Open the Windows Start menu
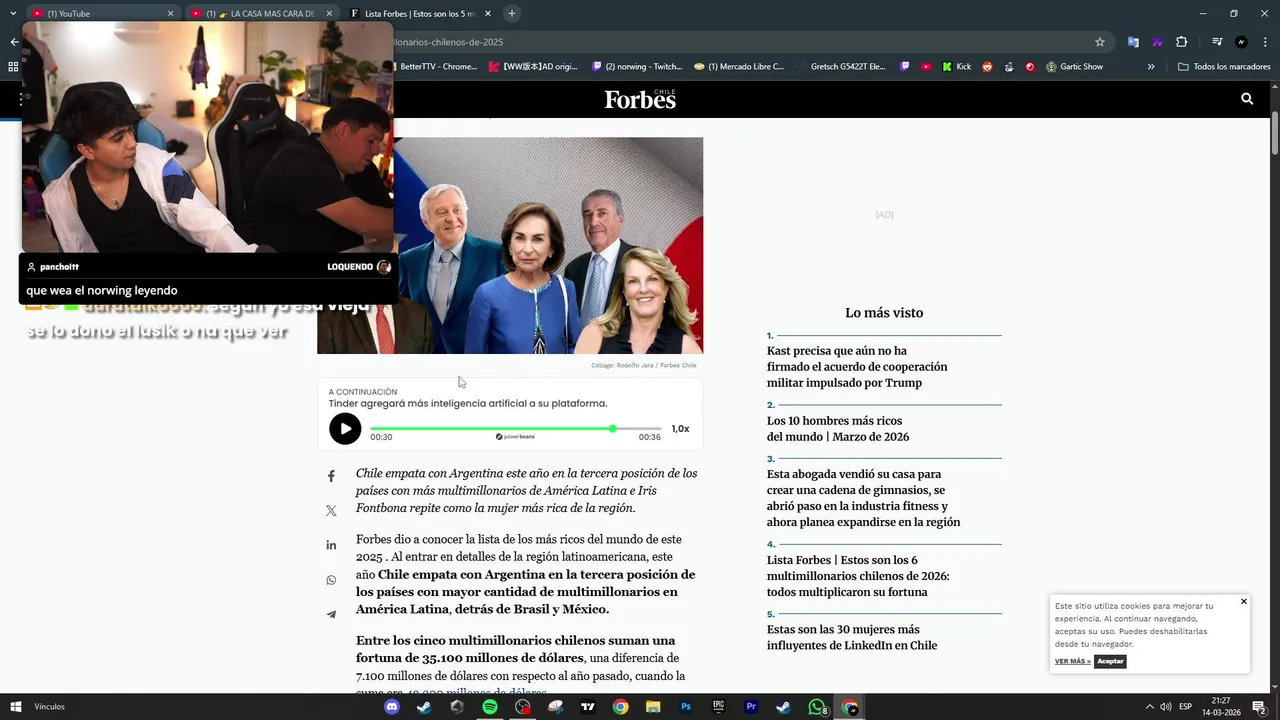1280x720 pixels. pyautogui.click(x=16, y=707)
